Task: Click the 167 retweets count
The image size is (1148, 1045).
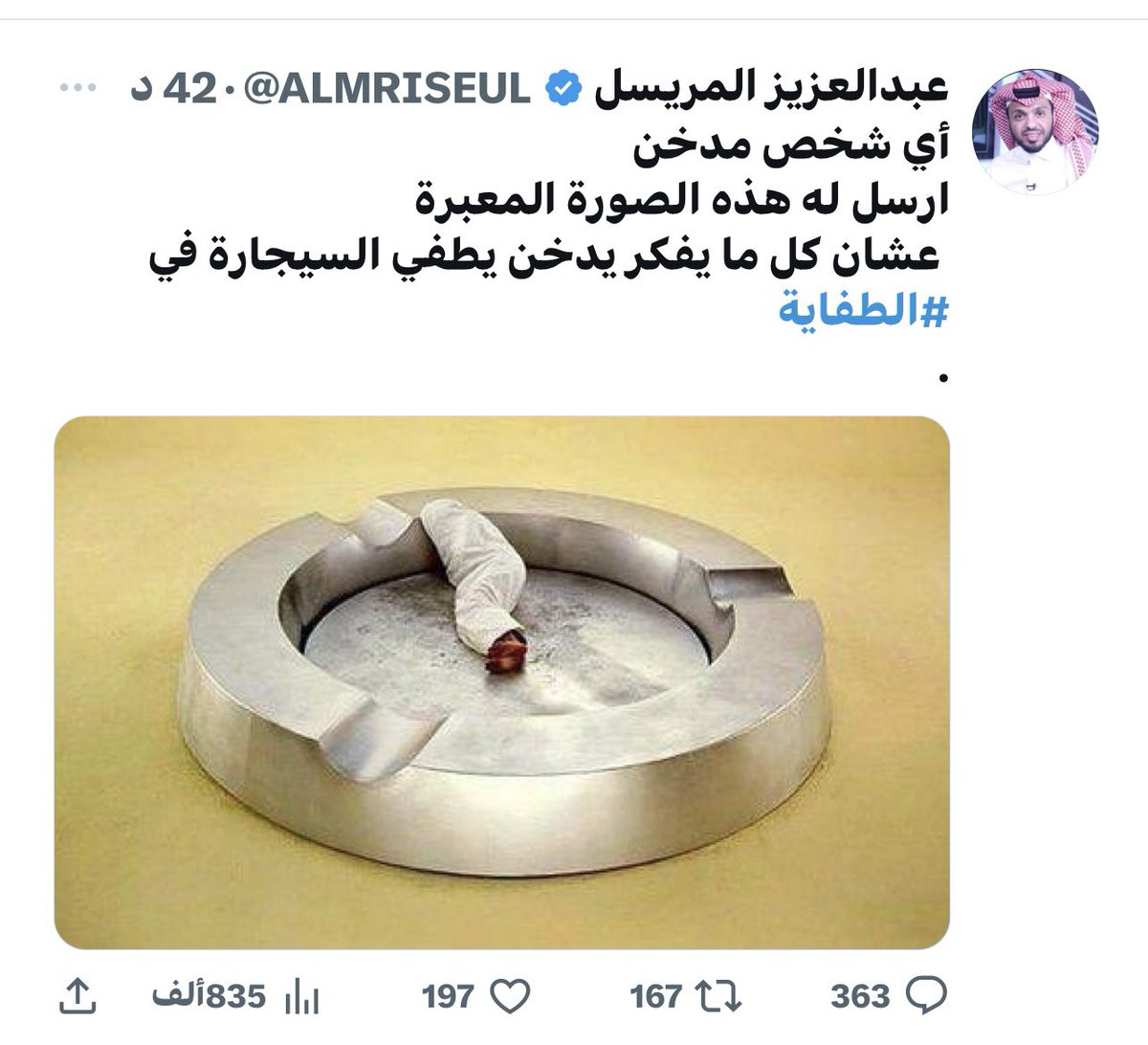Action: tap(656, 996)
